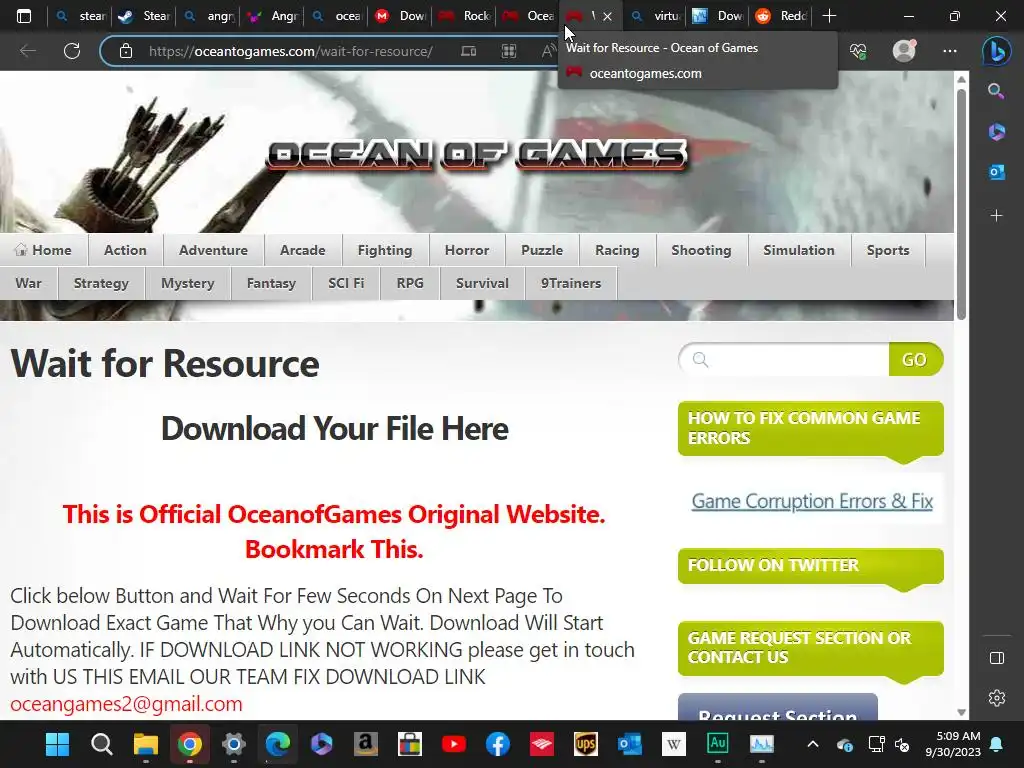Open the tab actions menu icon

pos(24,16)
